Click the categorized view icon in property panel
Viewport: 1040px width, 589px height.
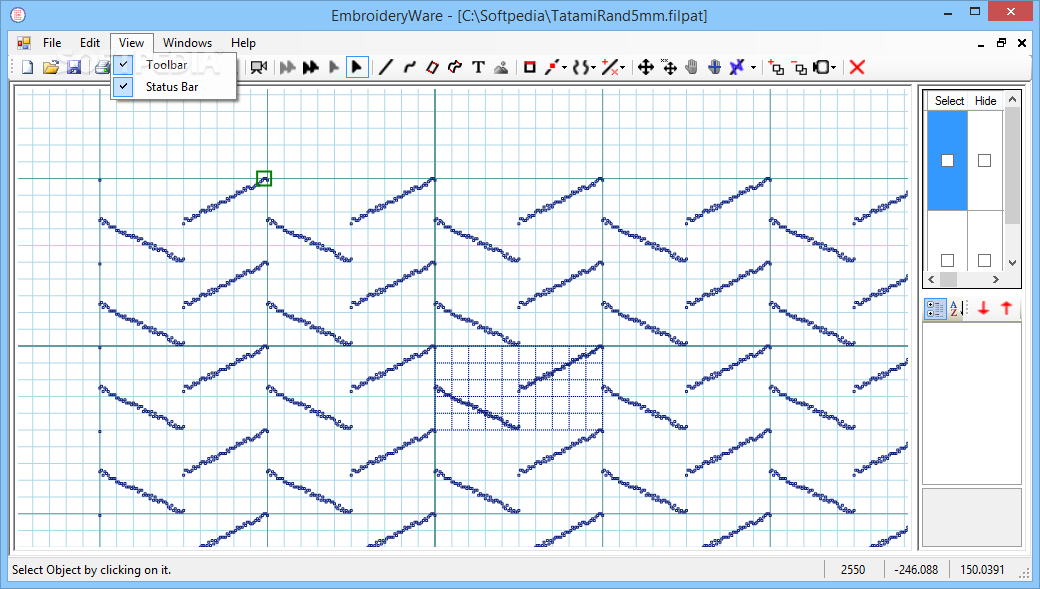click(x=935, y=308)
